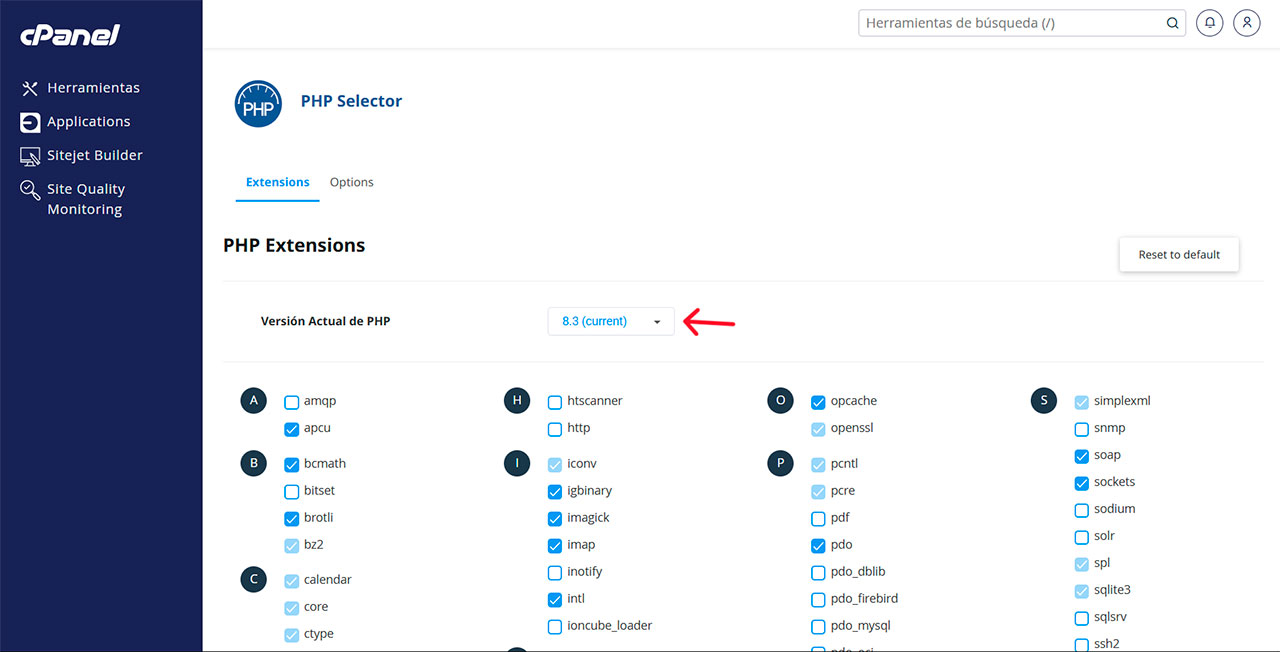Jump to letter S badge
Image resolution: width=1280 pixels, height=652 pixels.
[1044, 401]
